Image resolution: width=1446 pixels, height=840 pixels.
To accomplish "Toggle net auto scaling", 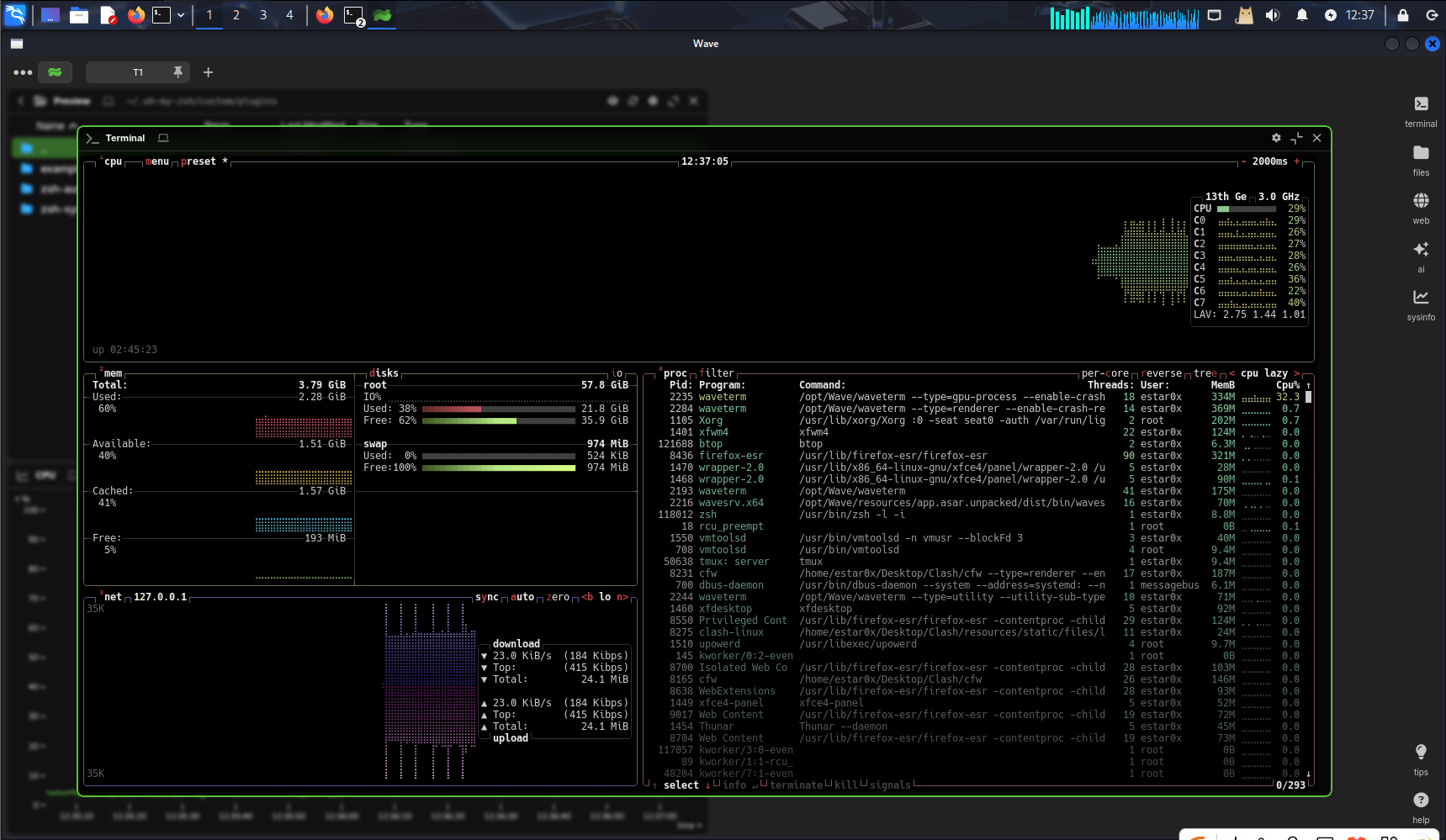I will (x=522, y=597).
